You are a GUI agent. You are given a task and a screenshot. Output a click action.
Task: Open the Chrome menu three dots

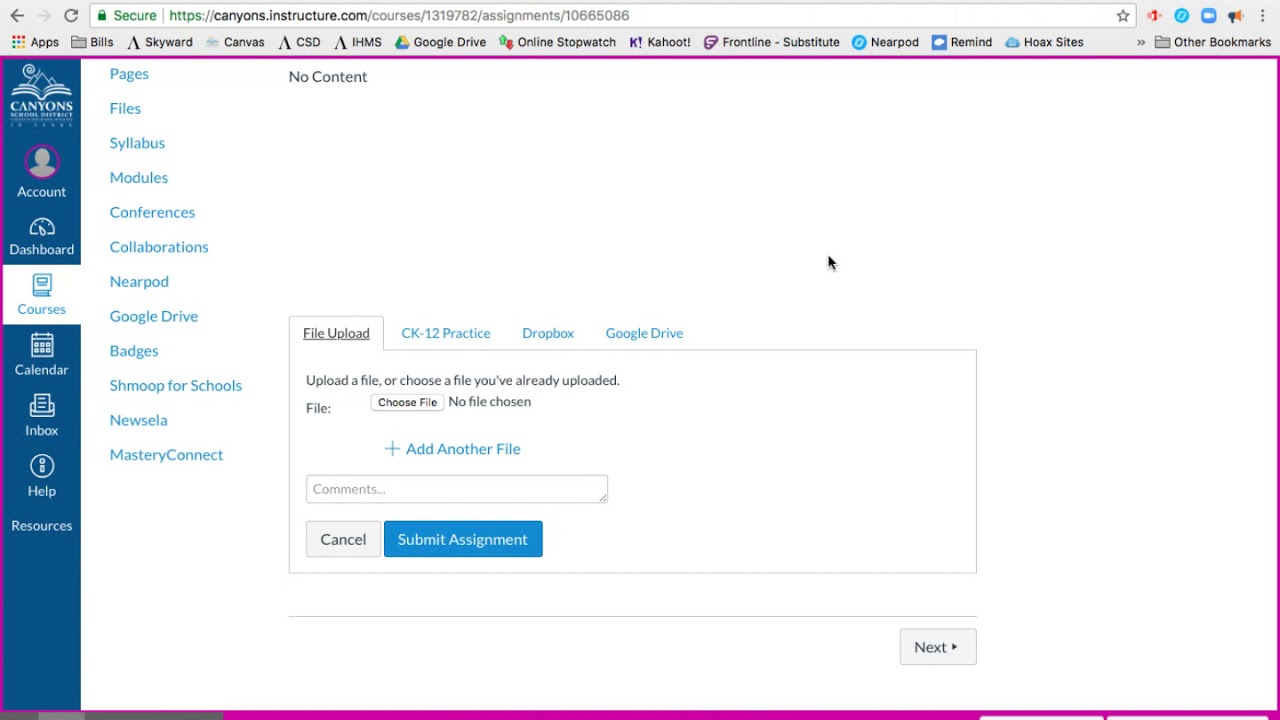pos(1263,16)
